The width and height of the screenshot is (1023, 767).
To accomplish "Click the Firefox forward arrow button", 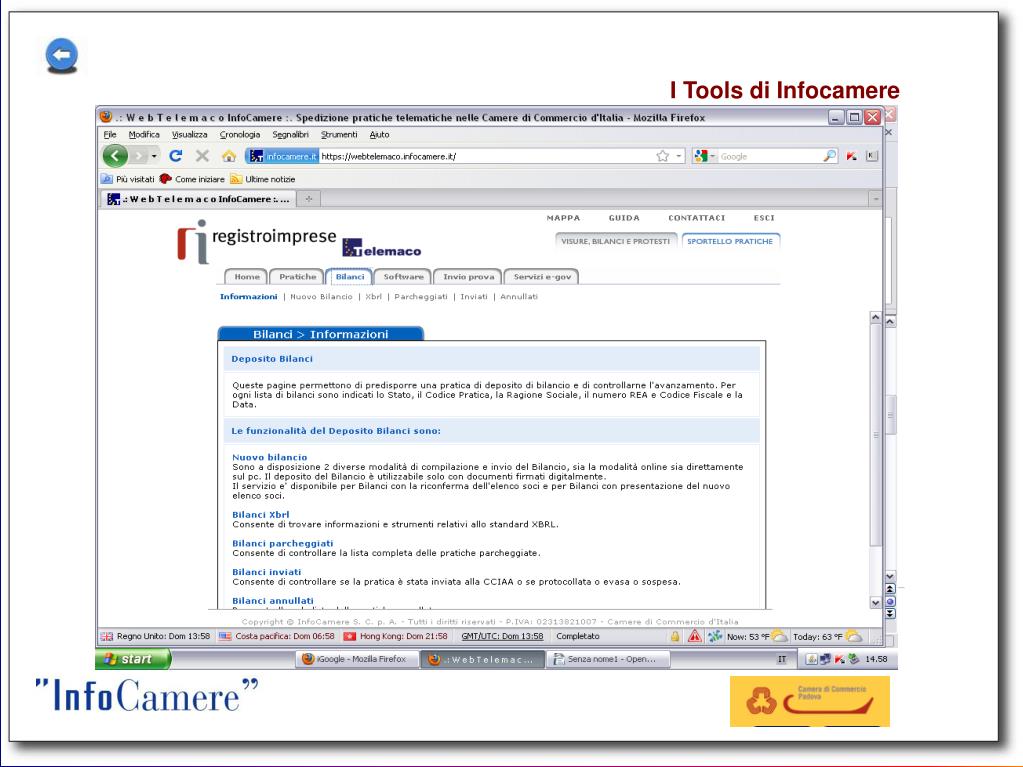I will pos(138,156).
